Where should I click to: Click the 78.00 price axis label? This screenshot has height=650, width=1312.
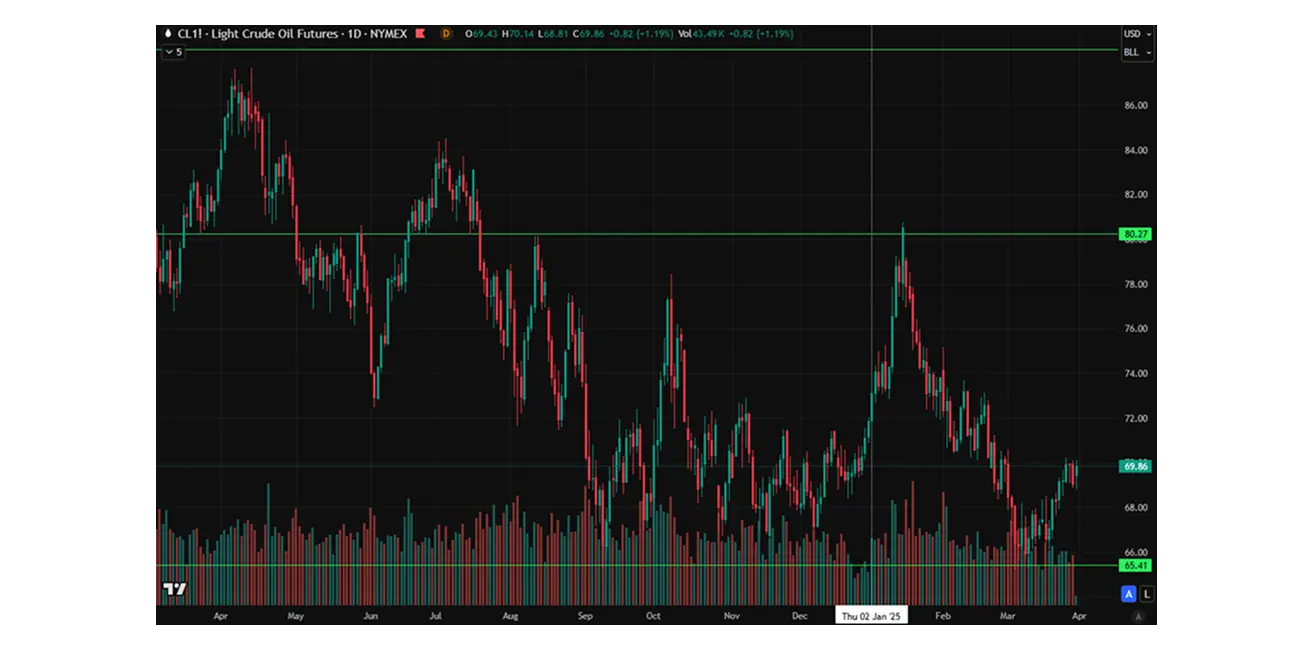[1135, 284]
